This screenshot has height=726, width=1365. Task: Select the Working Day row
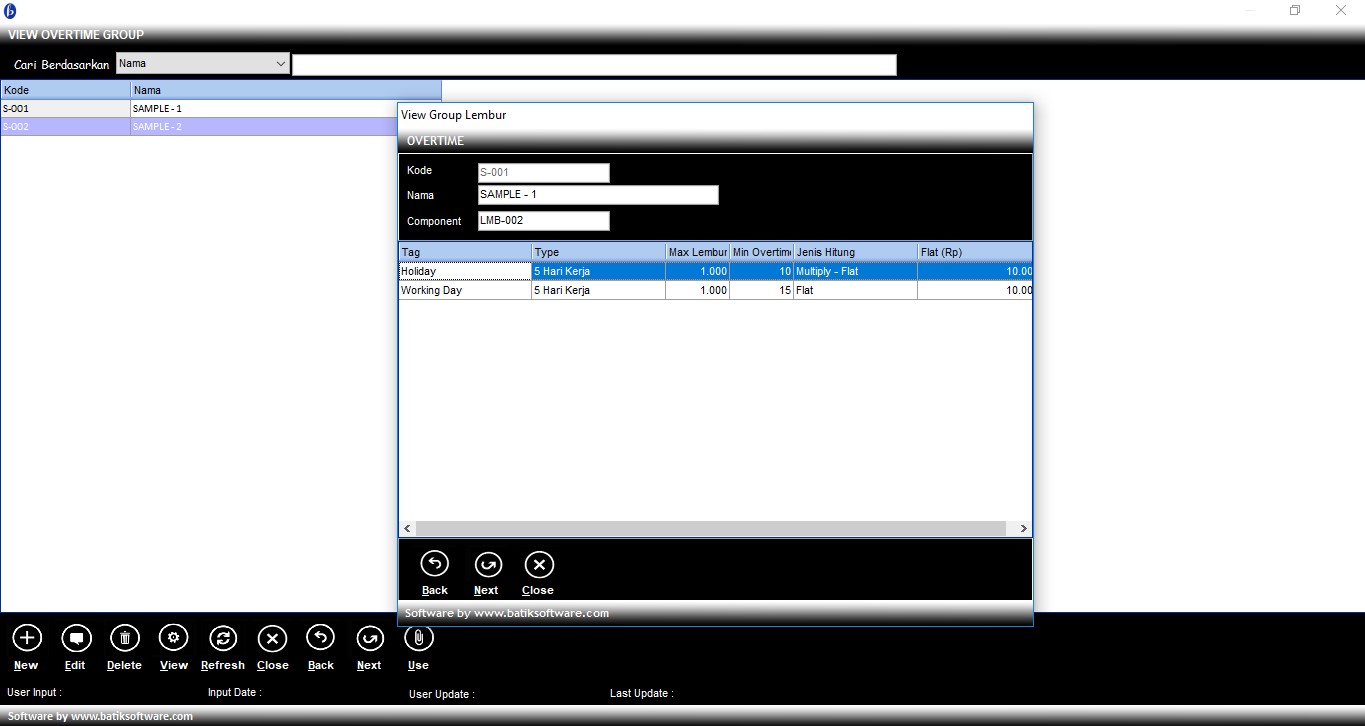point(464,291)
